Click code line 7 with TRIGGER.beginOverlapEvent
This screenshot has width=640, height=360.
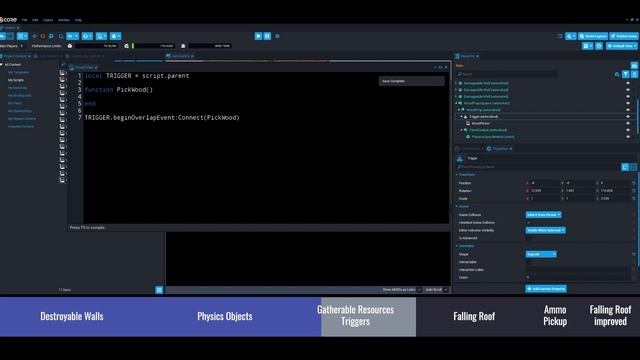point(162,118)
